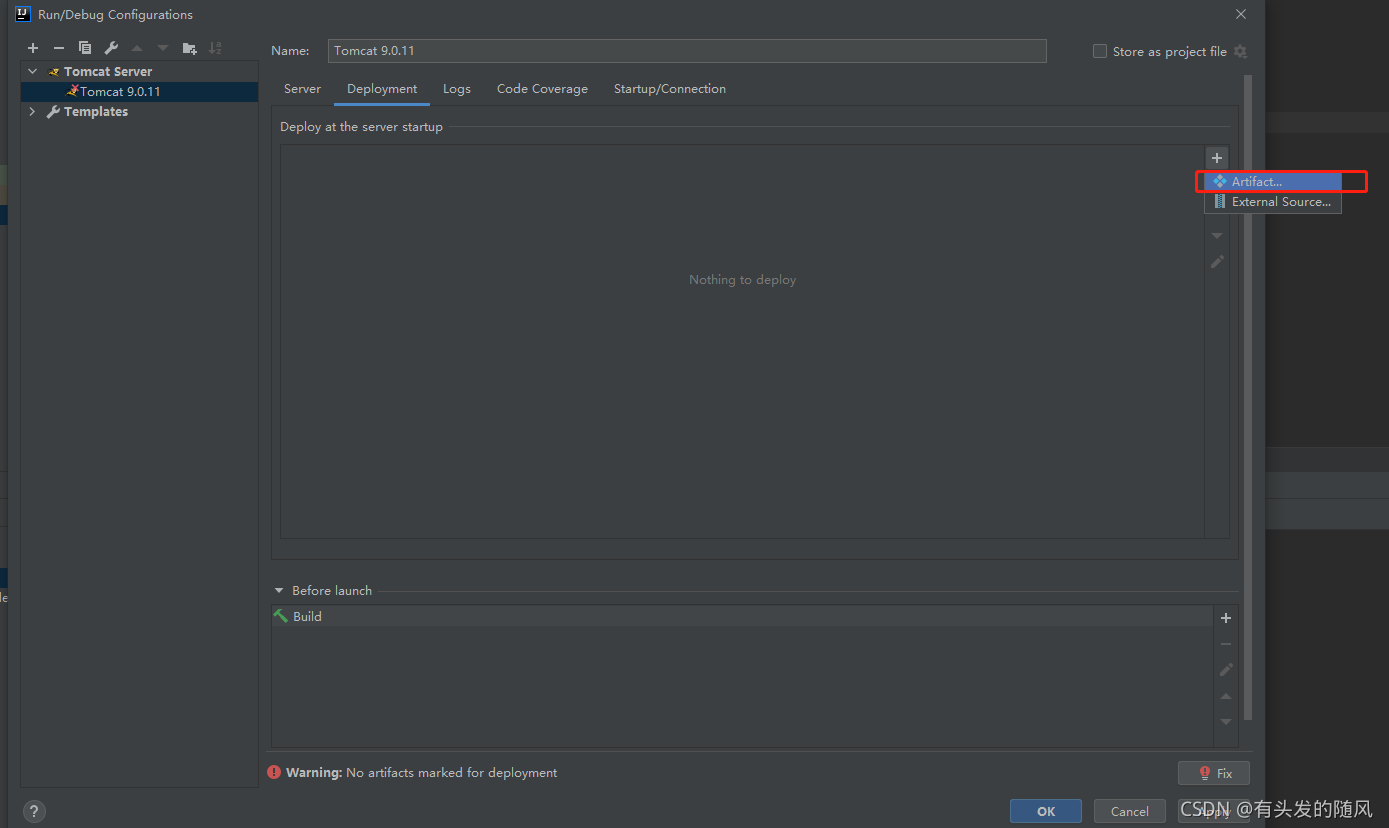Select Tomcat 9.0.11 configuration
Viewport: 1389px width, 828px height.
point(139,91)
